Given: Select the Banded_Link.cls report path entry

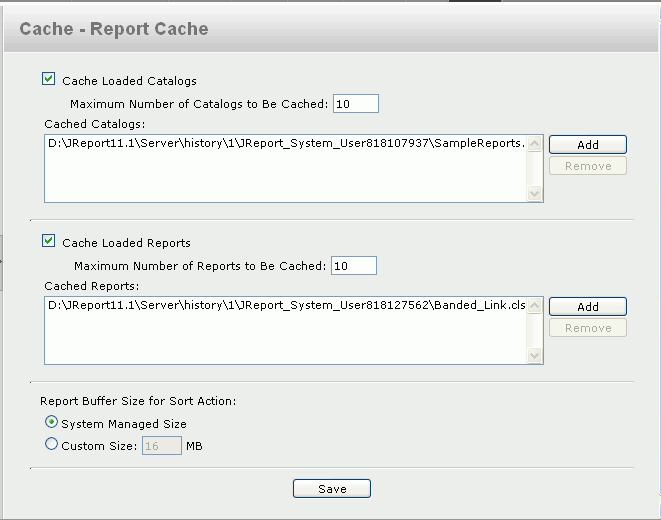Looking at the screenshot, I should (287, 305).
